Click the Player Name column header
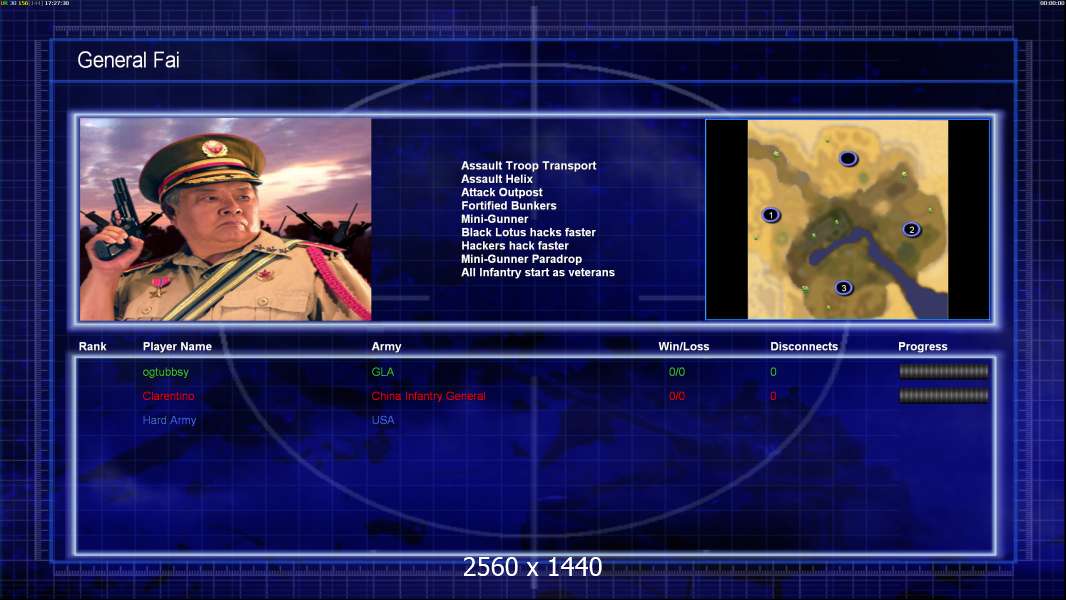This screenshot has height=600, width=1066. click(177, 347)
